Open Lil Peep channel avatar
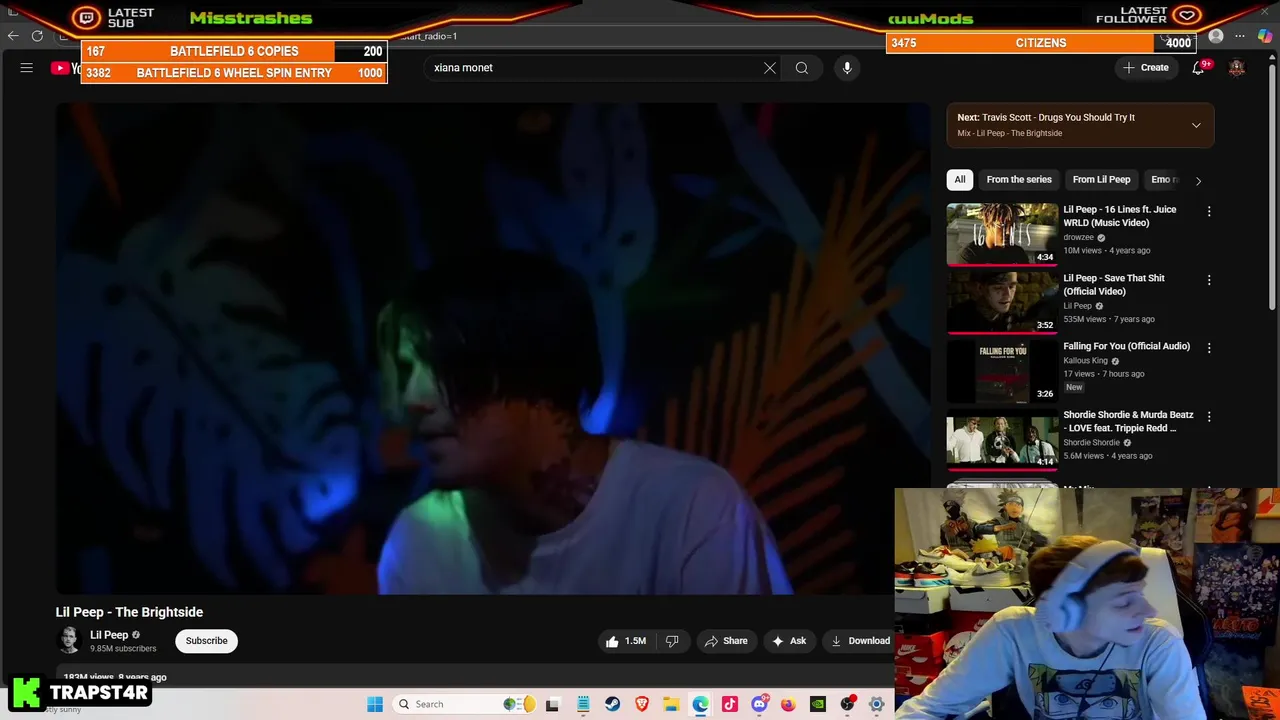This screenshot has width=1280, height=720. click(x=69, y=641)
